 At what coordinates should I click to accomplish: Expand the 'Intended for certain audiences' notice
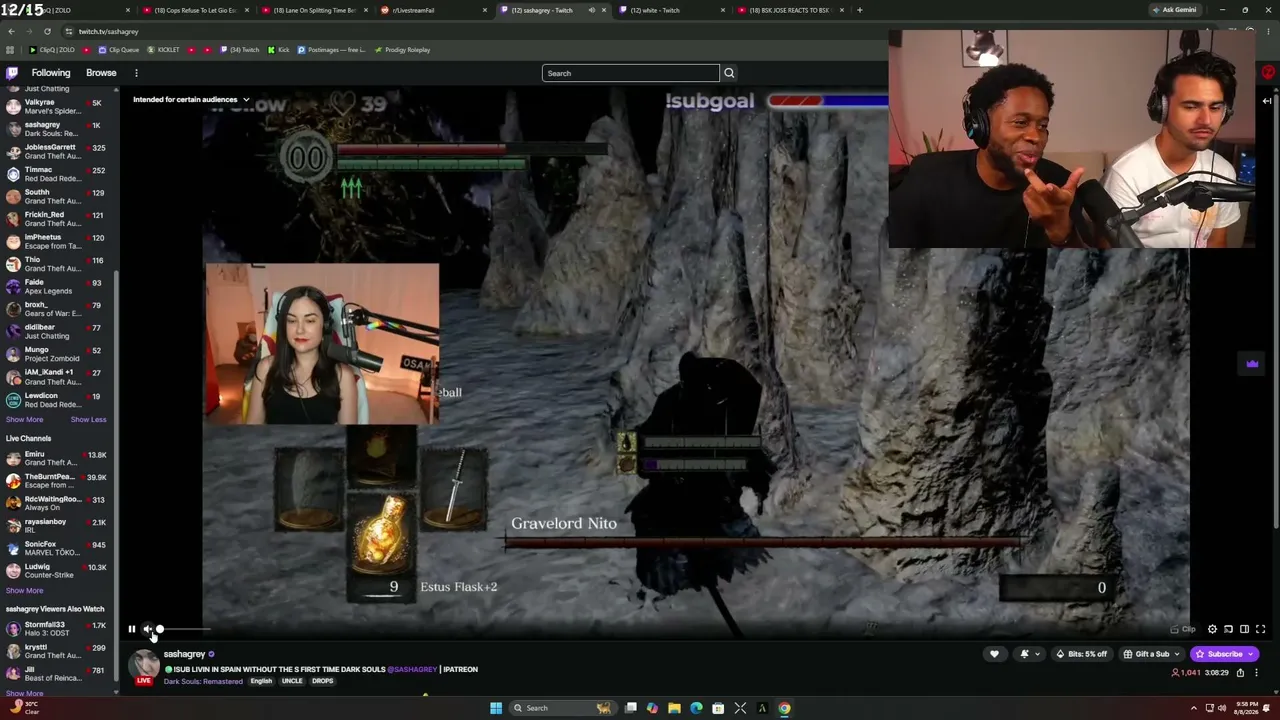pyautogui.click(x=191, y=99)
